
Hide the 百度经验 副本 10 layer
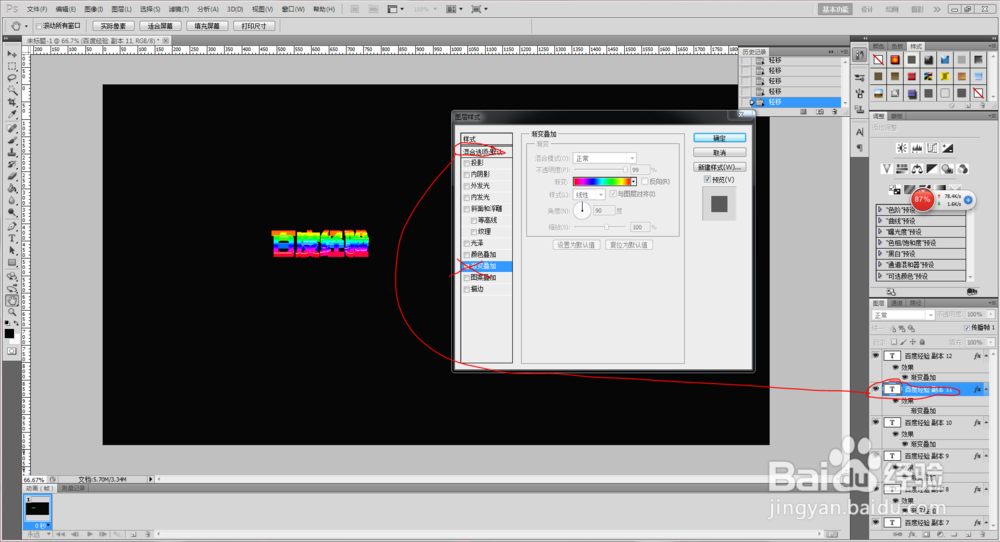pyautogui.click(x=876, y=422)
